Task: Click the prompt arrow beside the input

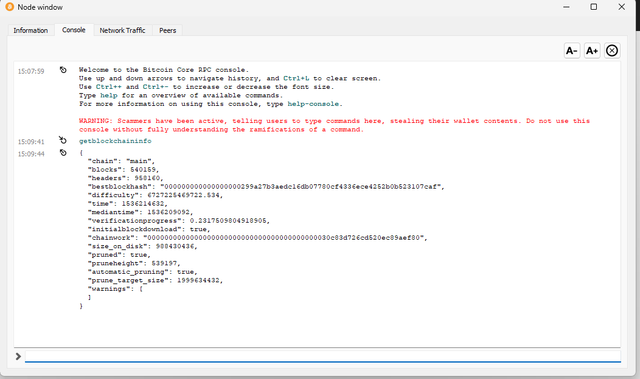Action: 18,356
